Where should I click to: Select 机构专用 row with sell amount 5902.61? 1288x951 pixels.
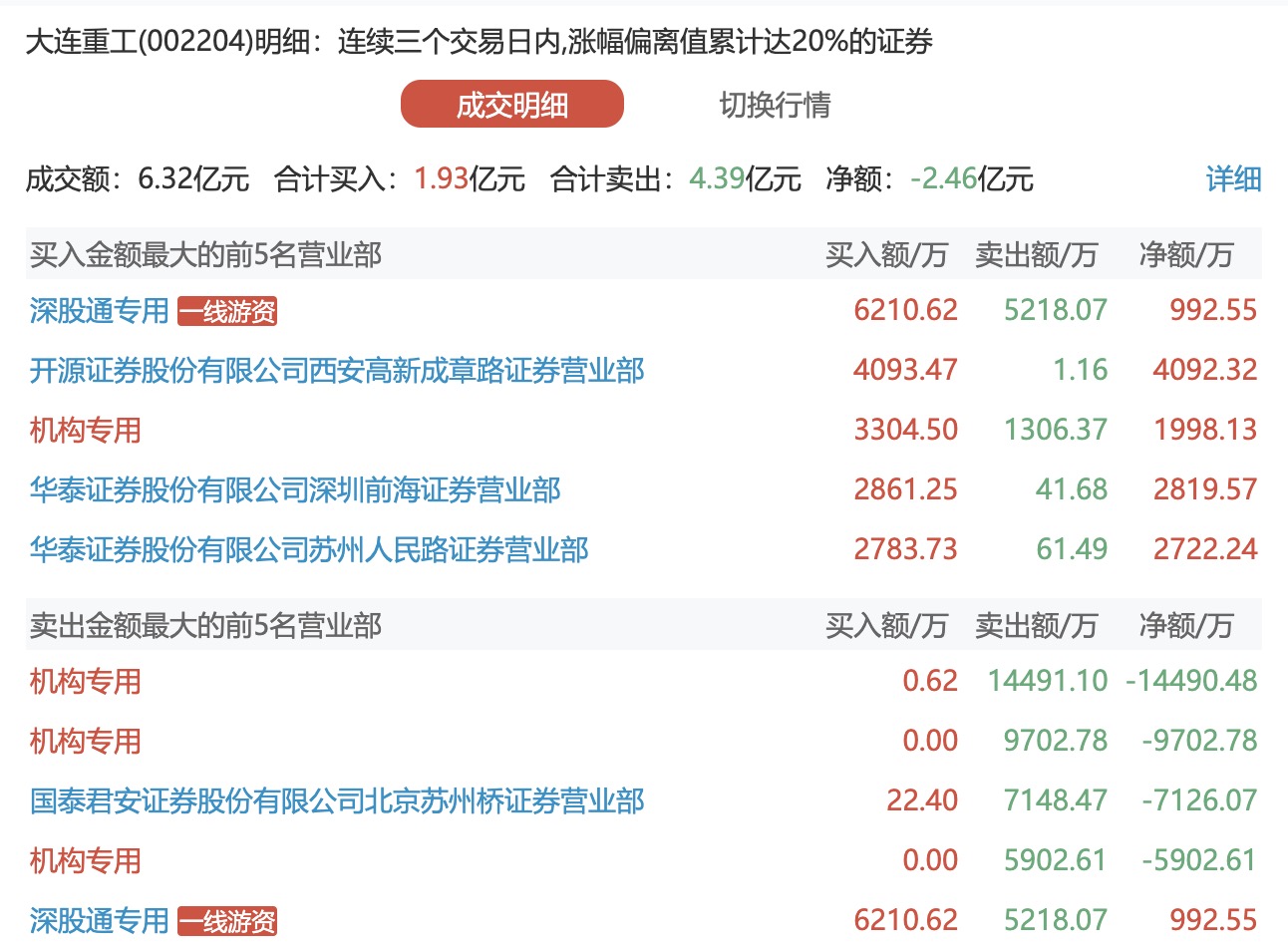coord(86,861)
